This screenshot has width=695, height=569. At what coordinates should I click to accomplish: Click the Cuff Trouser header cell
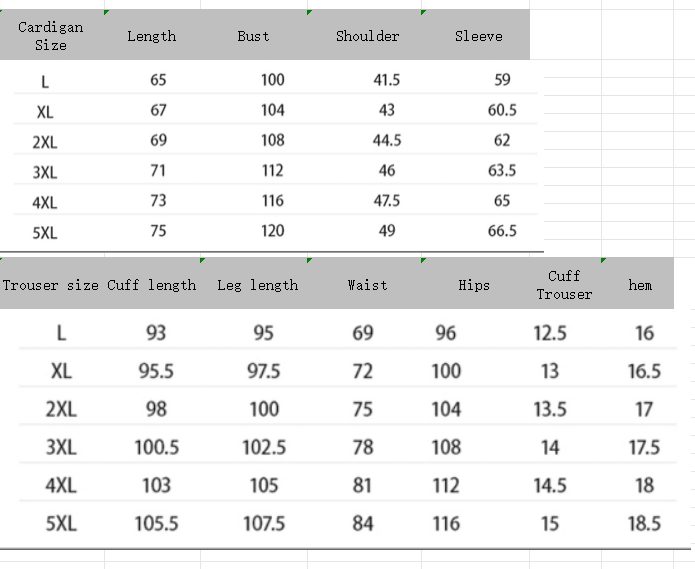tap(564, 285)
